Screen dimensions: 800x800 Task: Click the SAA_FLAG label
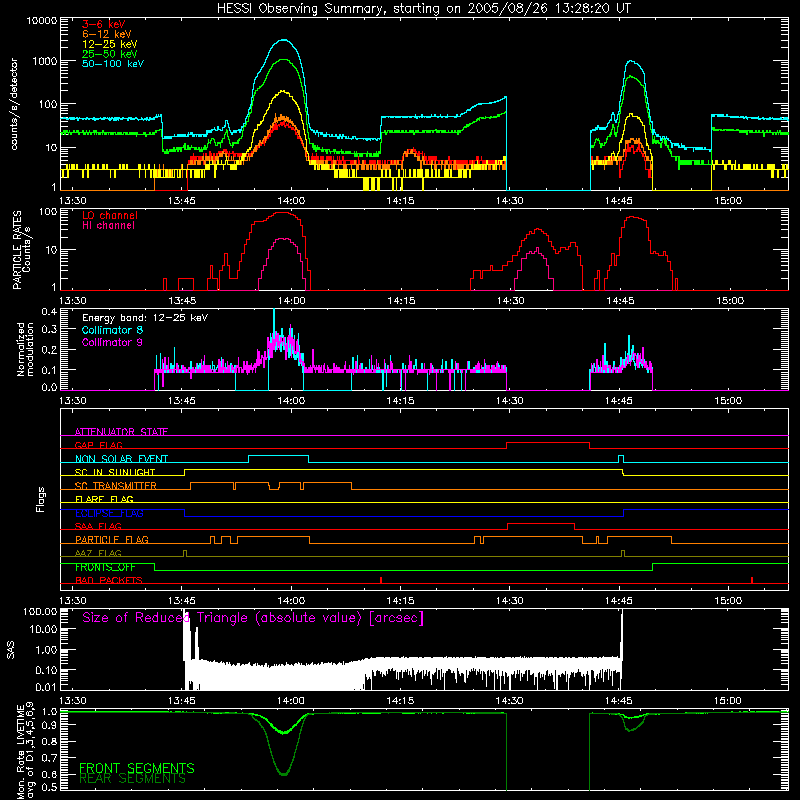coord(98,526)
